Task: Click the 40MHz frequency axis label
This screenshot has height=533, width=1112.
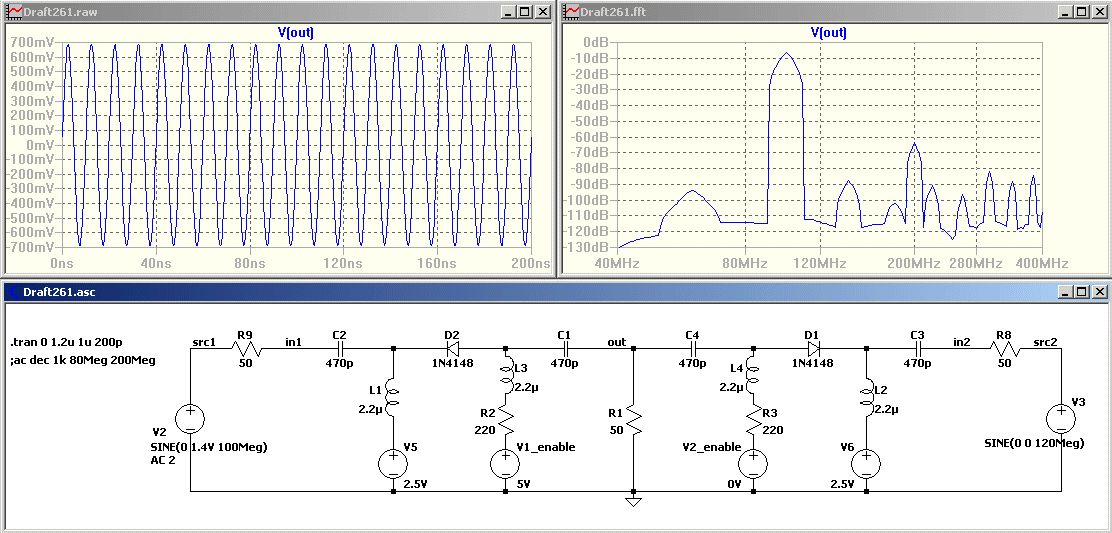Action: coord(618,264)
